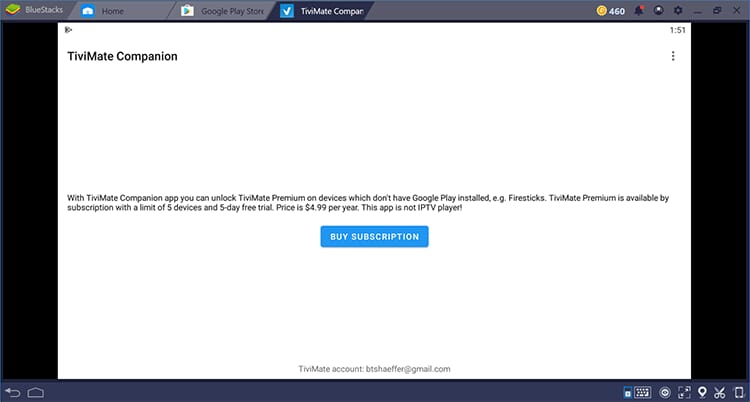This screenshot has width=750, height=402.
Task: Open the three-dot overflow menu in TiviMate Companion
Action: click(673, 56)
